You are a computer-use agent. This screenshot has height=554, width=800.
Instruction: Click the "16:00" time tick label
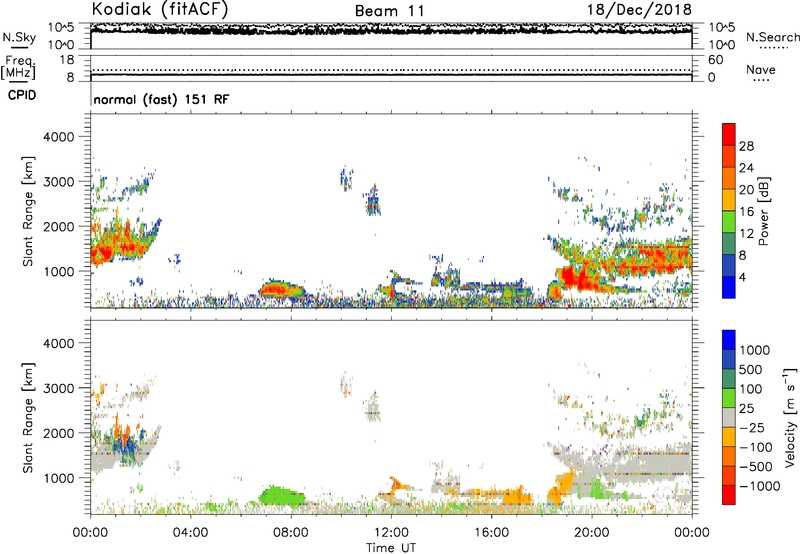click(x=491, y=533)
